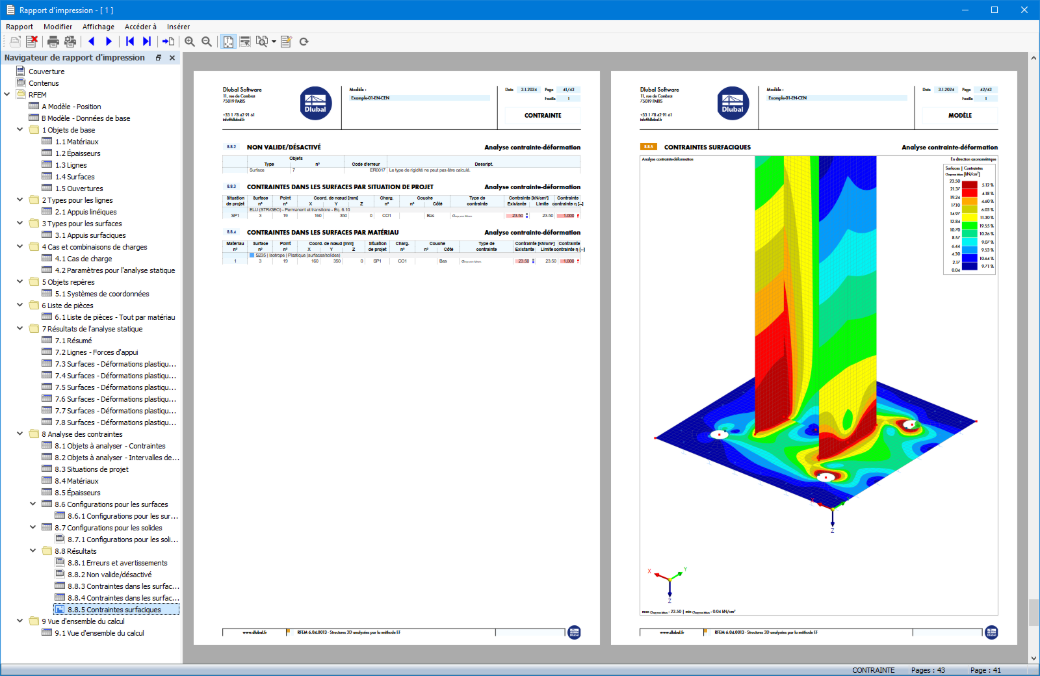Screen dimensions: 1040x676
Task: Click 'Pages : 43' in the status bar
Action: pos(928,670)
